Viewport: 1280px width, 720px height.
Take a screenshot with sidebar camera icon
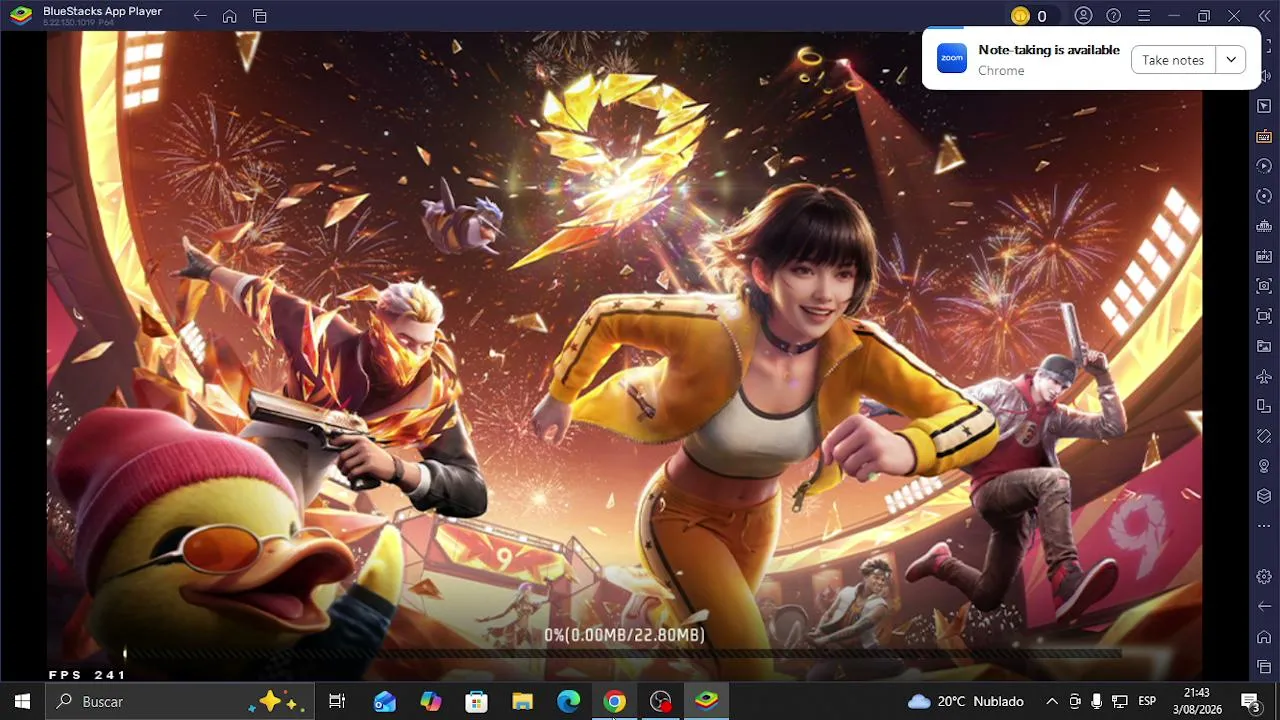coord(1264,286)
